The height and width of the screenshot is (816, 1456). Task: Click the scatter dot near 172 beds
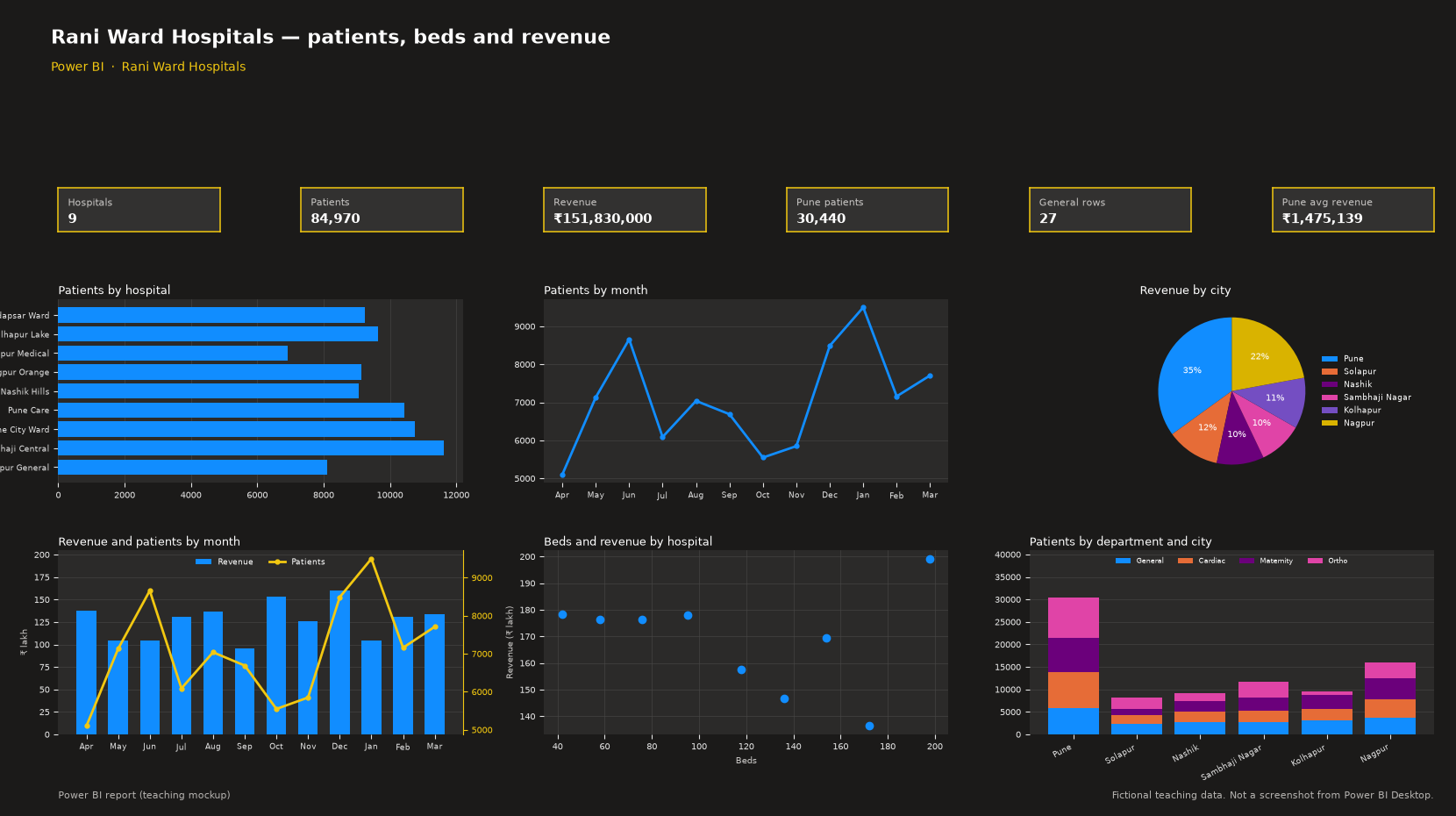(869, 726)
